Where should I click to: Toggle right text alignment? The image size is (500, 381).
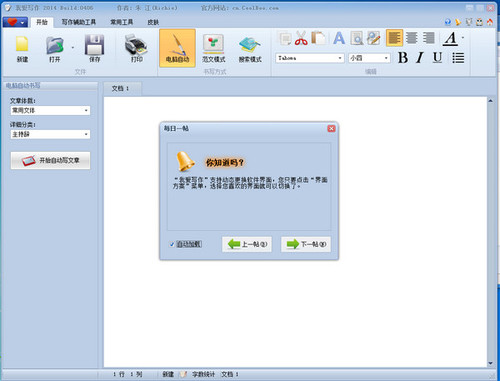429,38
